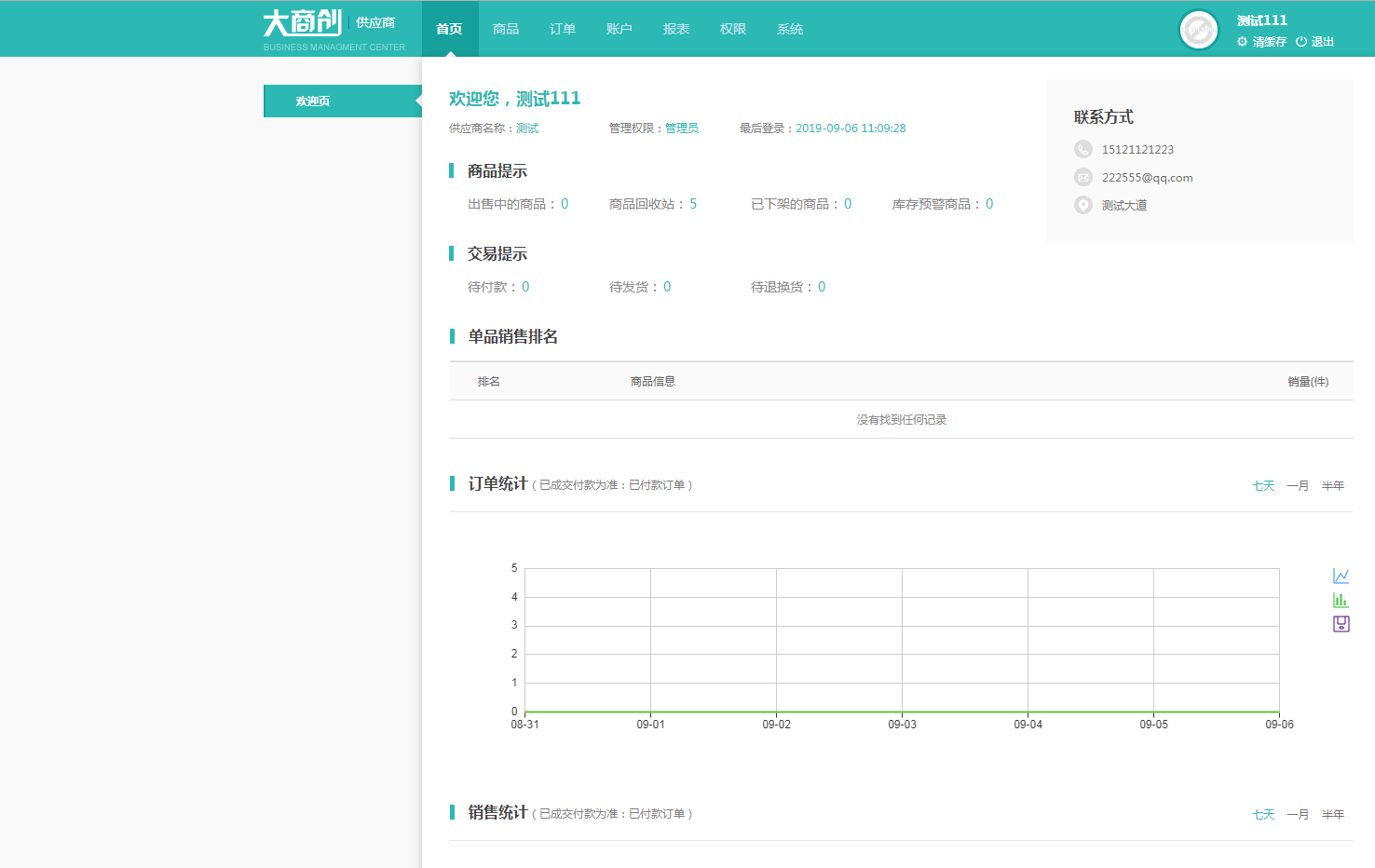Click the 大商创 logo
The height and width of the screenshot is (868, 1375).
[303, 23]
